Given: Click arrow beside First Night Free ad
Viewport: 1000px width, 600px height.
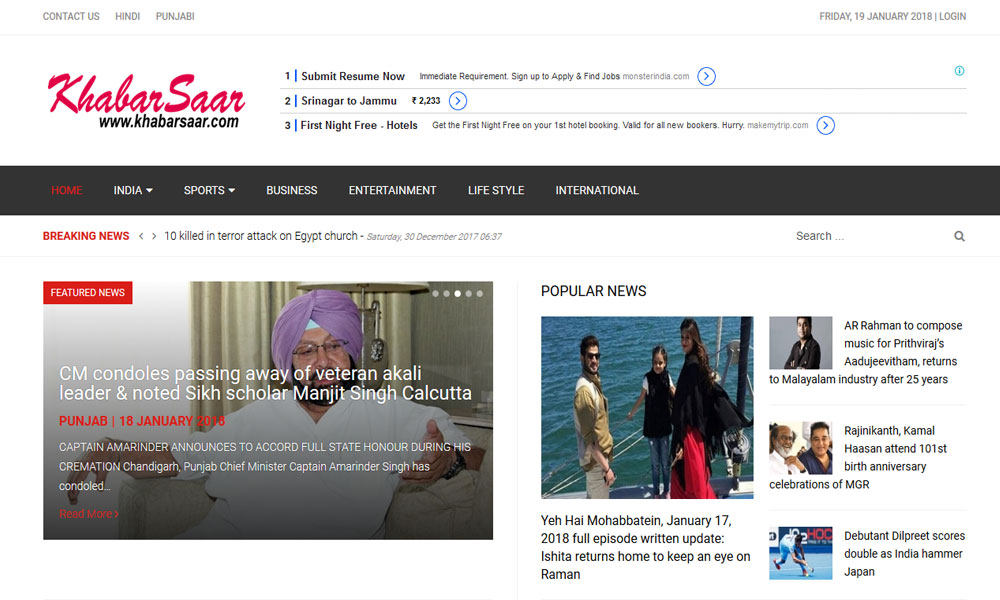Looking at the screenshot, I should click(x=825, y=126).
